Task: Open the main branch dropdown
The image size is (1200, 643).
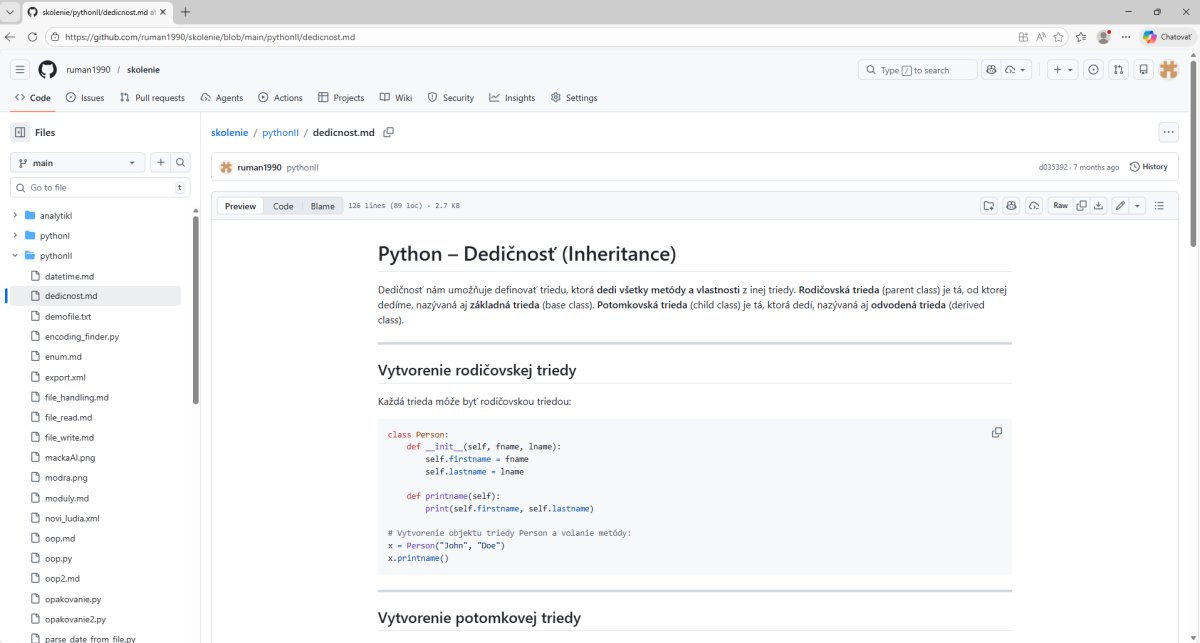Action: pos(77,163)
